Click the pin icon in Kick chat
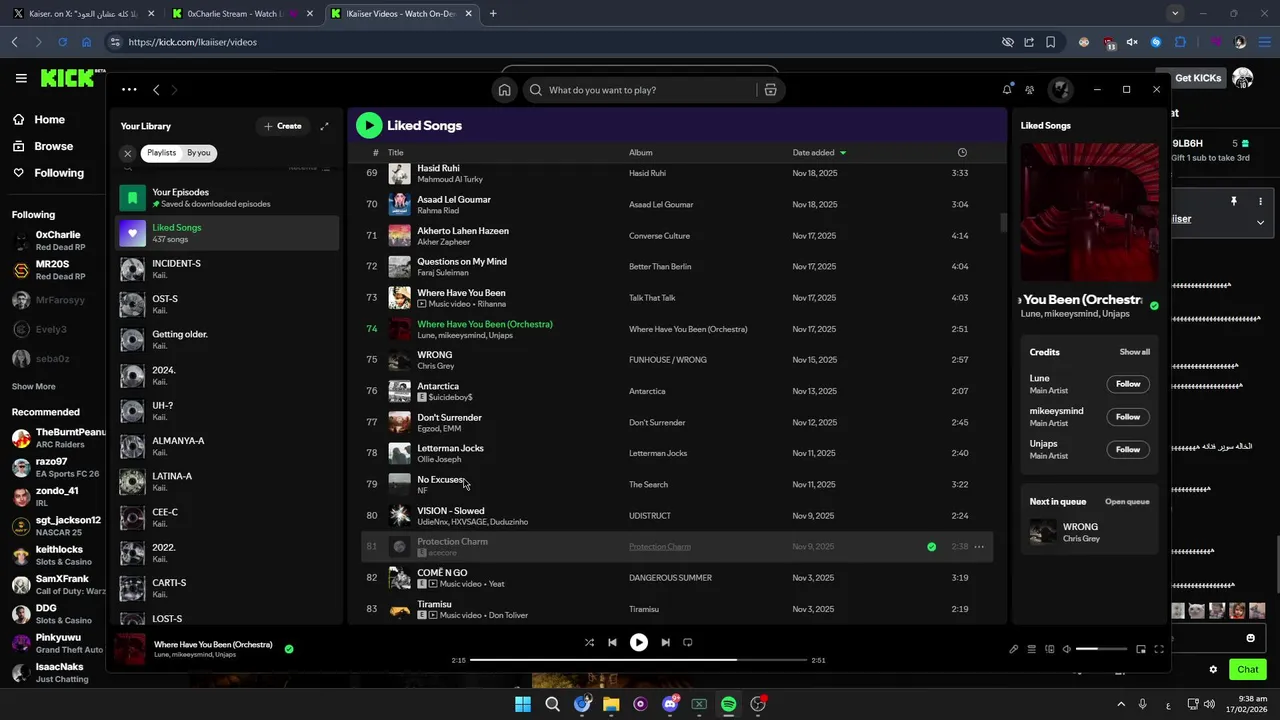1280x720 pixels. point(1234,201)
